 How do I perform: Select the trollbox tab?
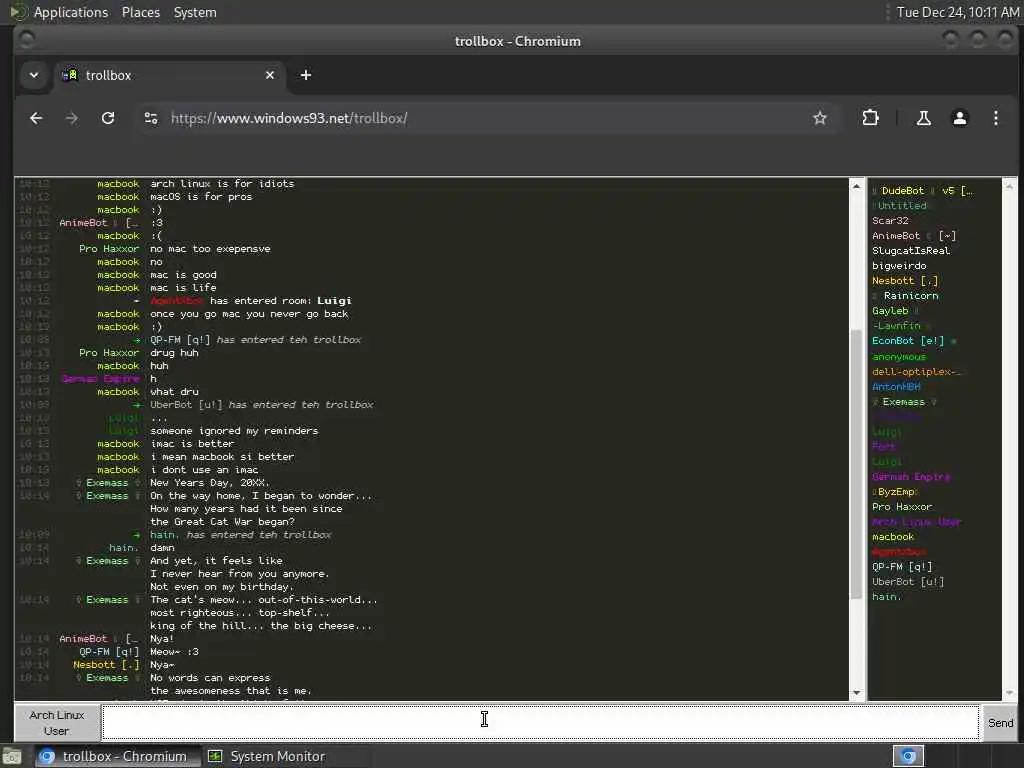pyautogui.click(x=170, y=75)
